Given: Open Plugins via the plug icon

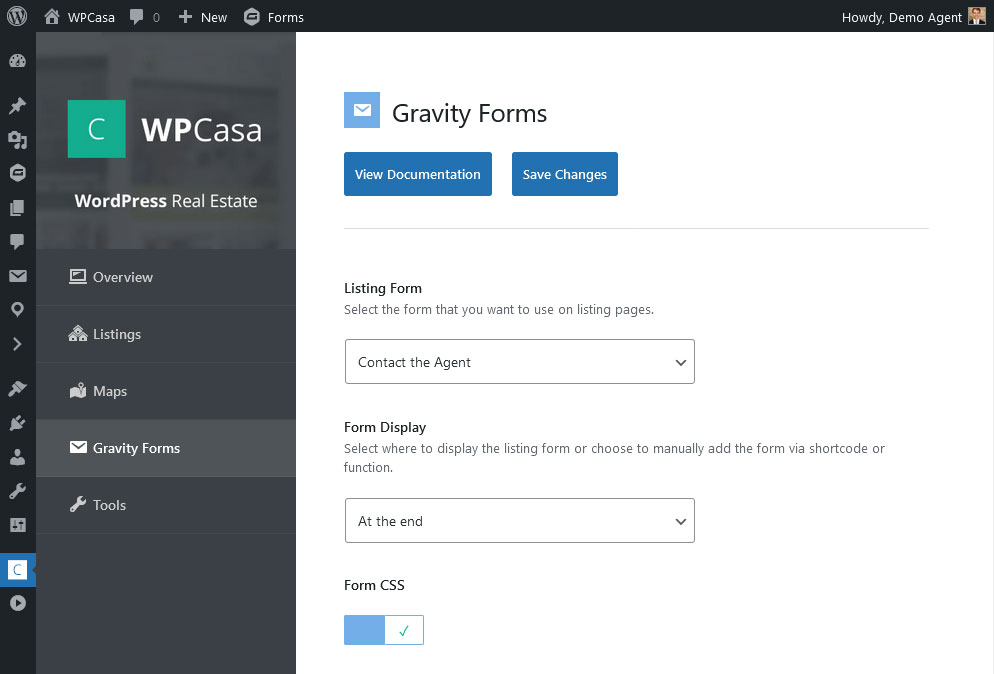Looking at the screenshot, I should pos(17,423).
